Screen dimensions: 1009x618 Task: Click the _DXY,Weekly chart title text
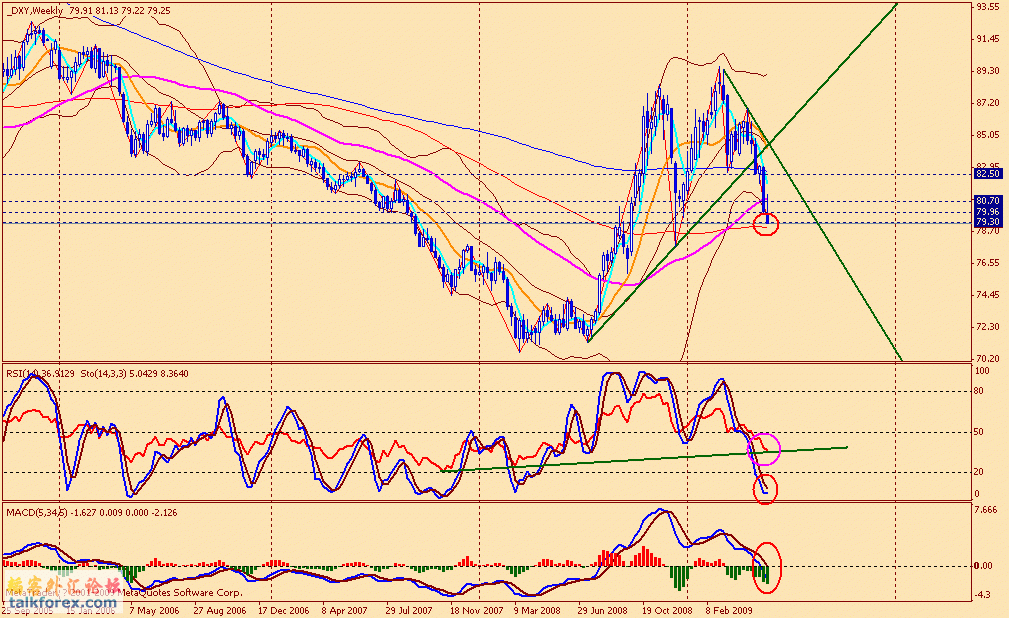35,11
